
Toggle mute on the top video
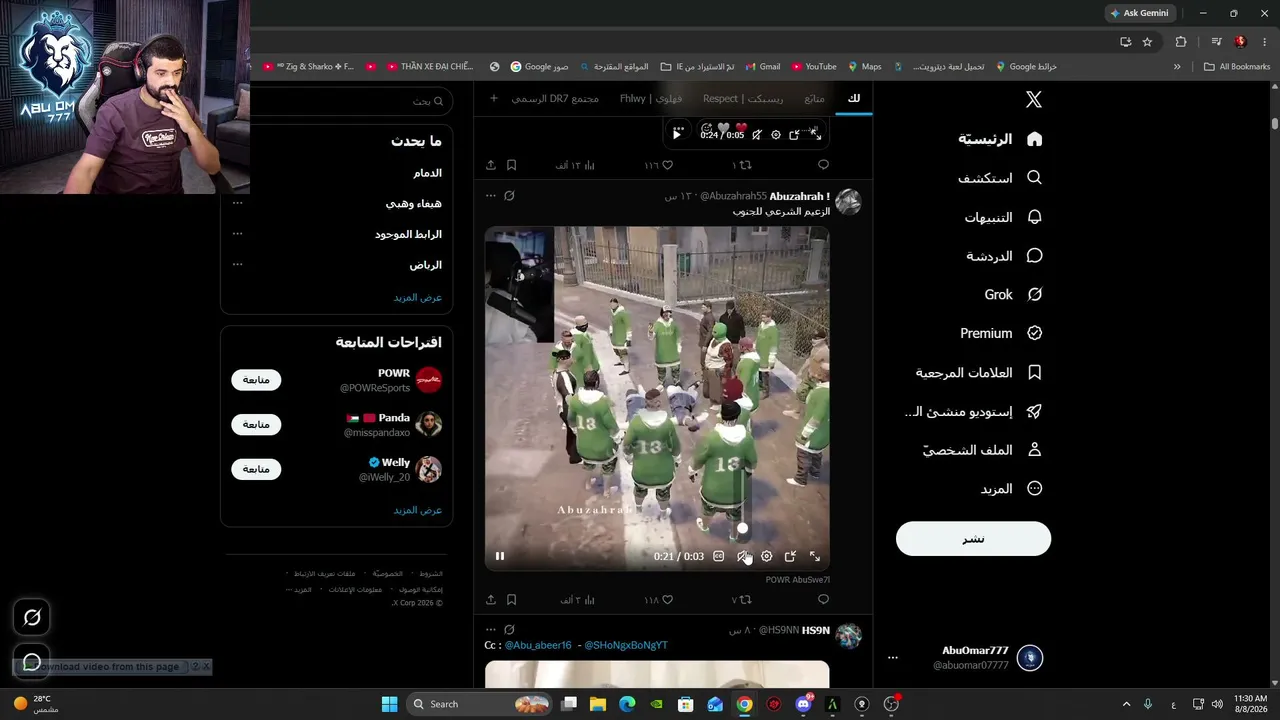point(757,134)
